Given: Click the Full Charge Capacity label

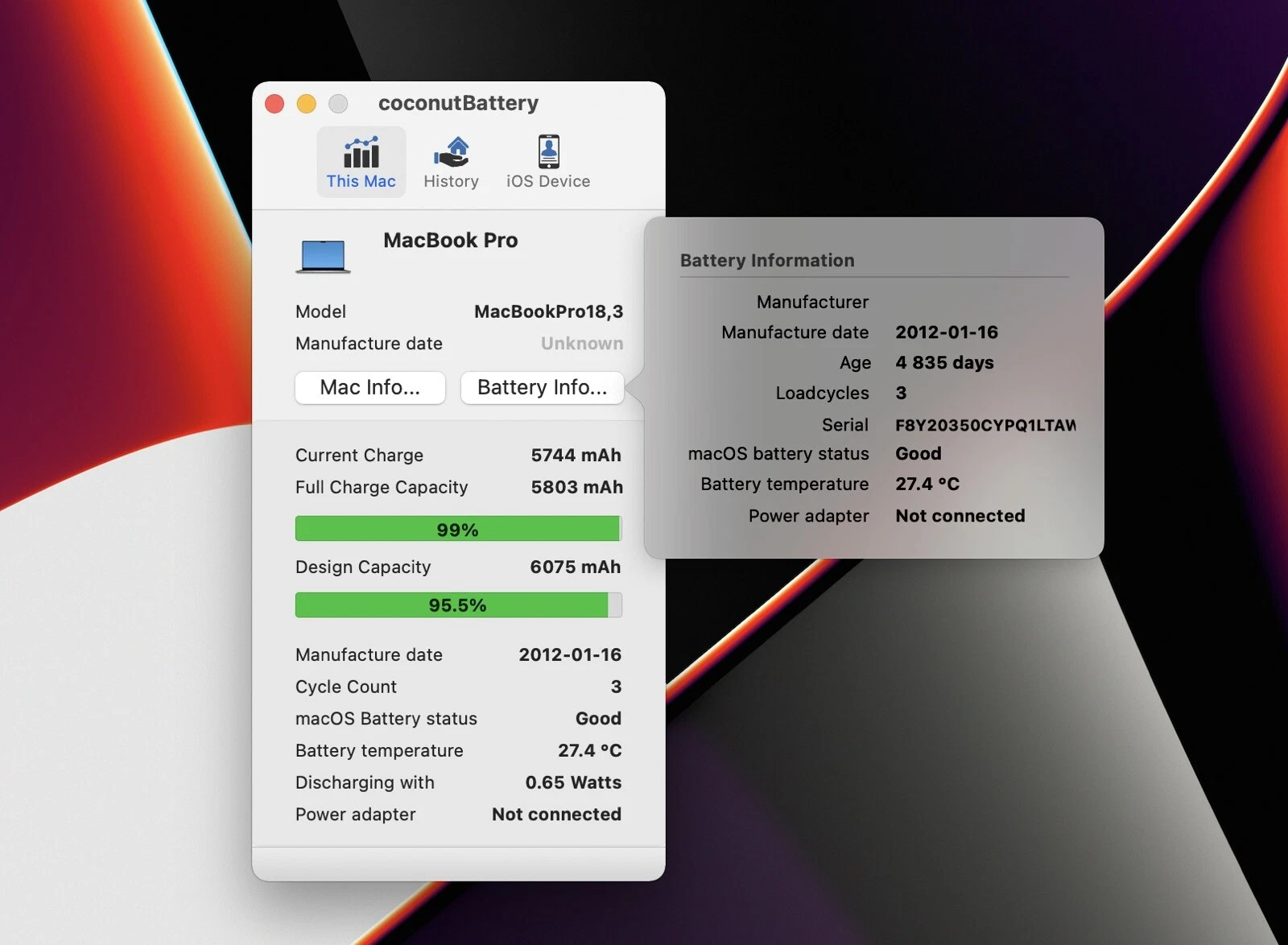Looking at the screenshot, I should click(382, 487).
